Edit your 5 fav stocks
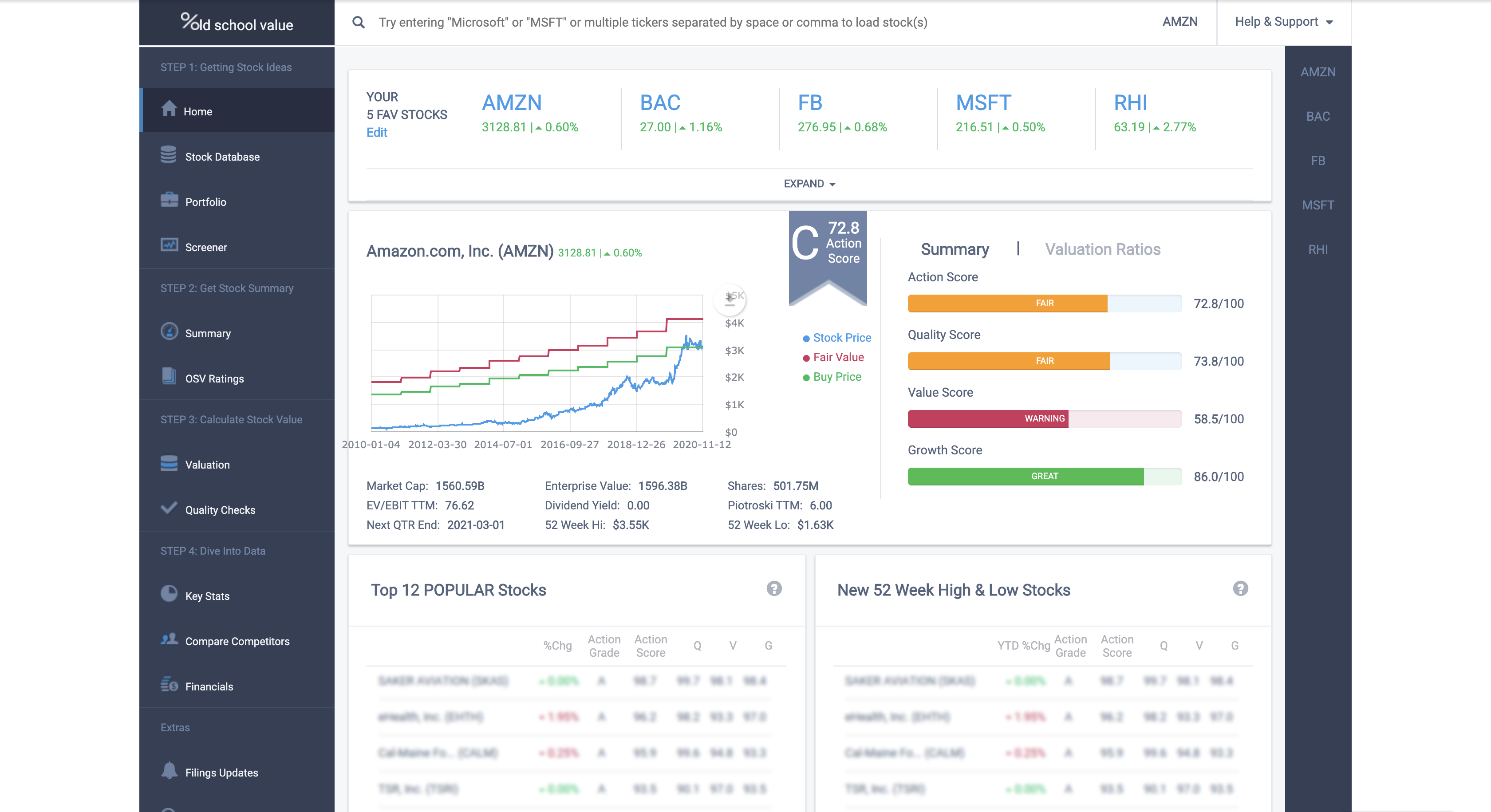 click(377, 133)
